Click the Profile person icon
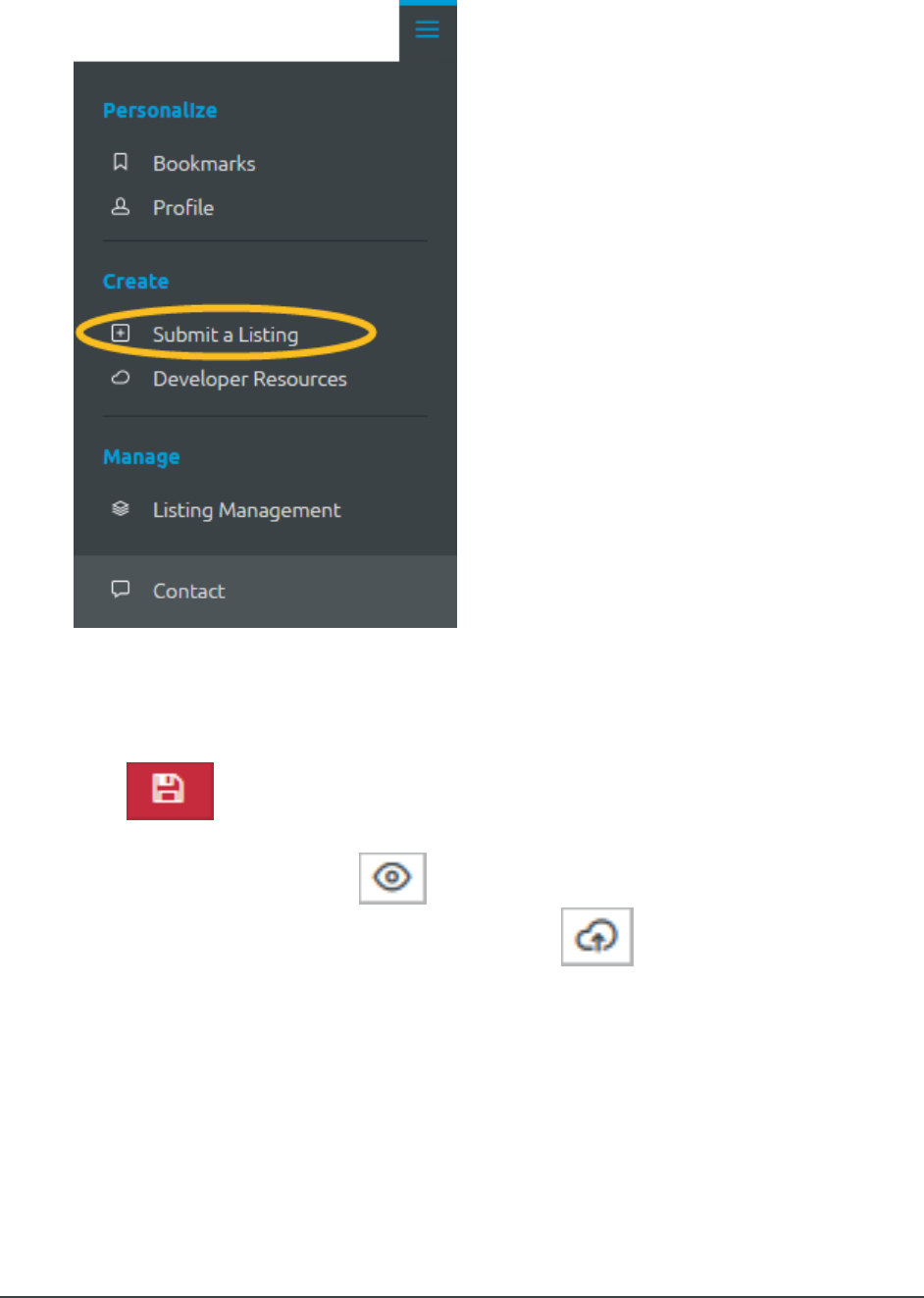The width and height of the screenshot is (924, 1298). [121, 206]
